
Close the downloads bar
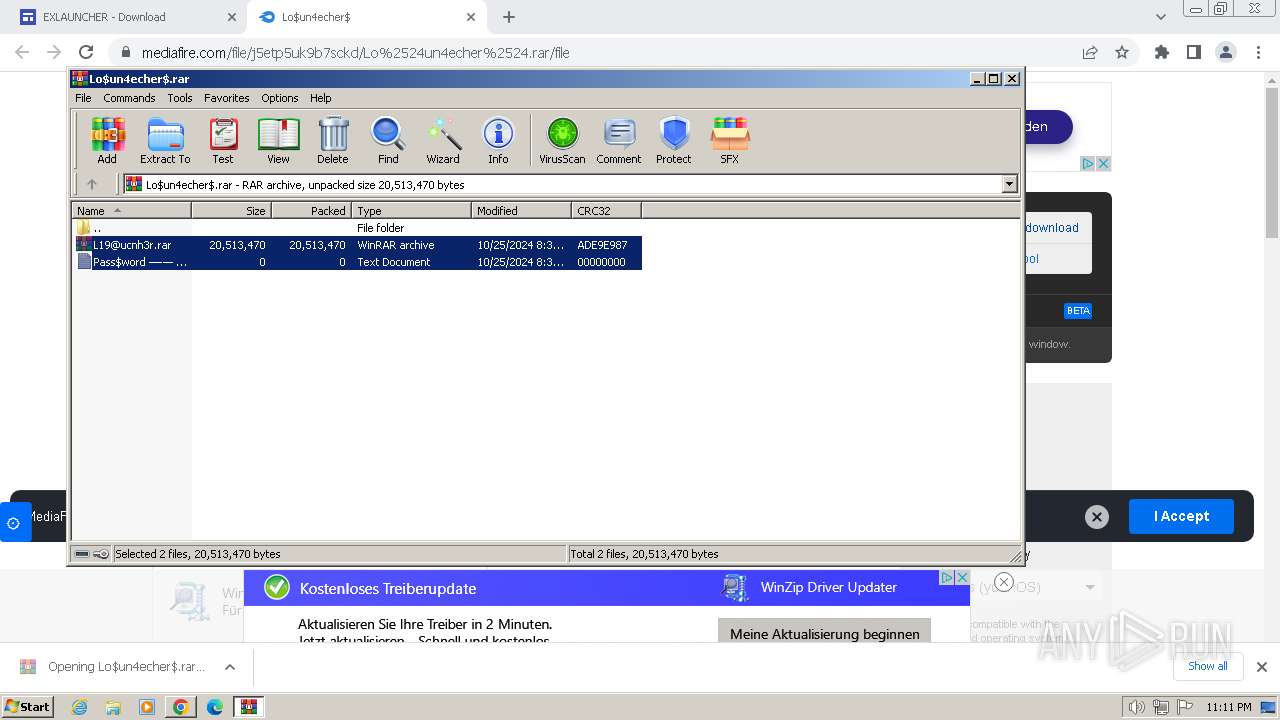(x=1262, y=667)
